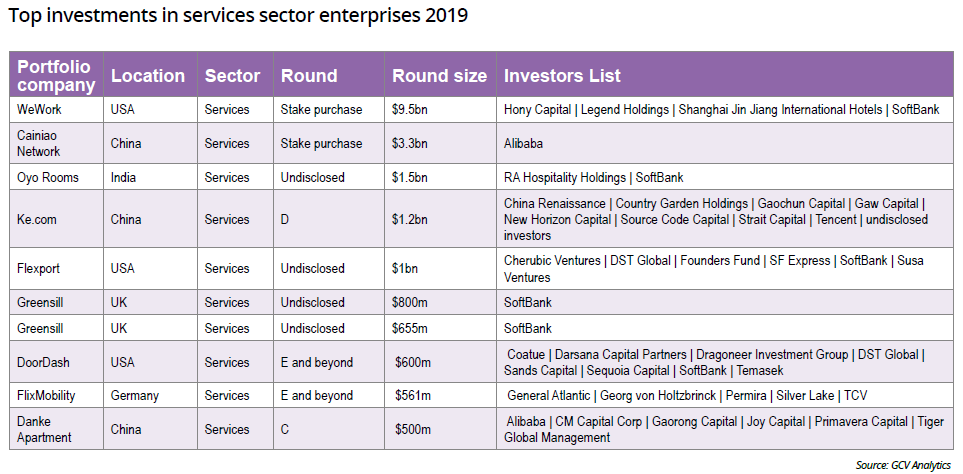Click the Flexport company cell
Image resolution: width=963 pixels, height=474 pixels.
click(42, 268)
